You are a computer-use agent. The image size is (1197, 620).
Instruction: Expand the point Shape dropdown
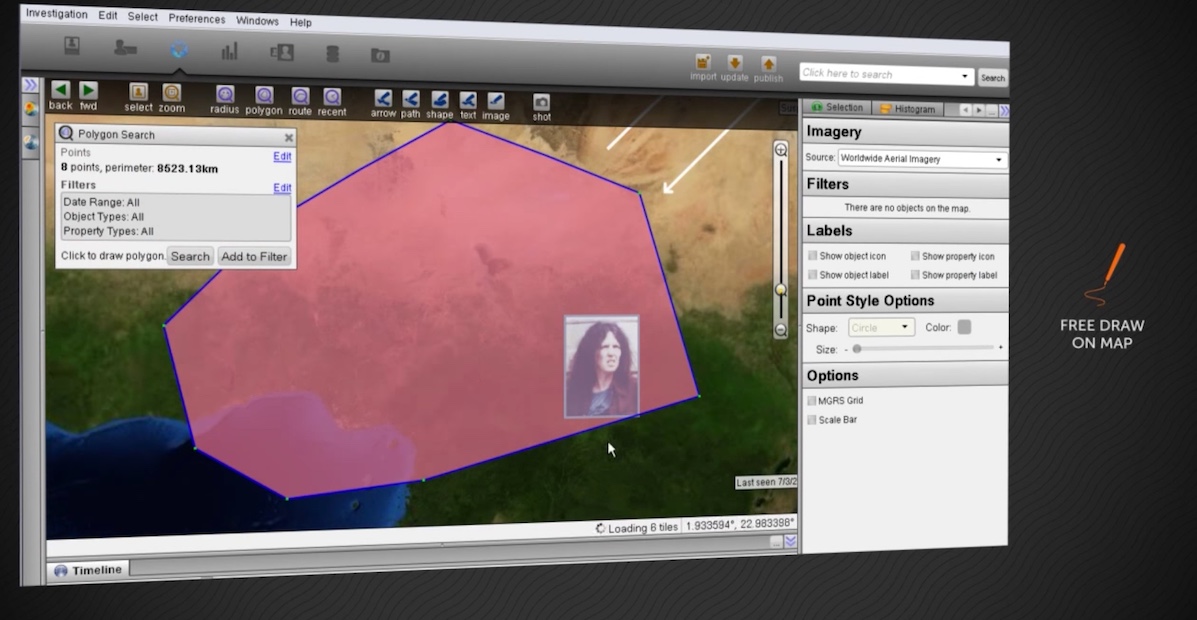pos(881,327)
